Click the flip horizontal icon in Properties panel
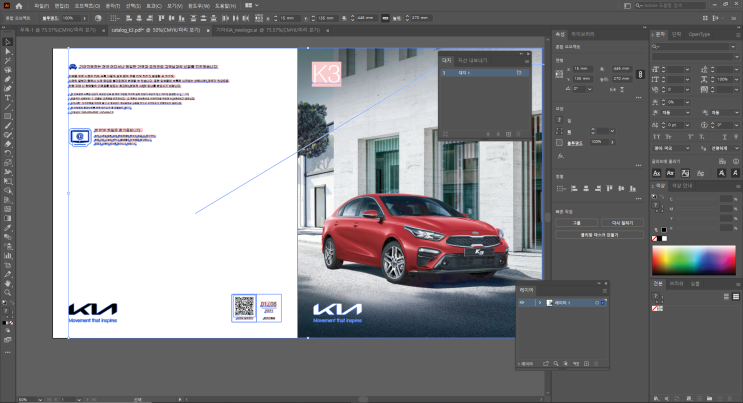The height and width of the screenshot is (403, 743). tap(613, 89)
